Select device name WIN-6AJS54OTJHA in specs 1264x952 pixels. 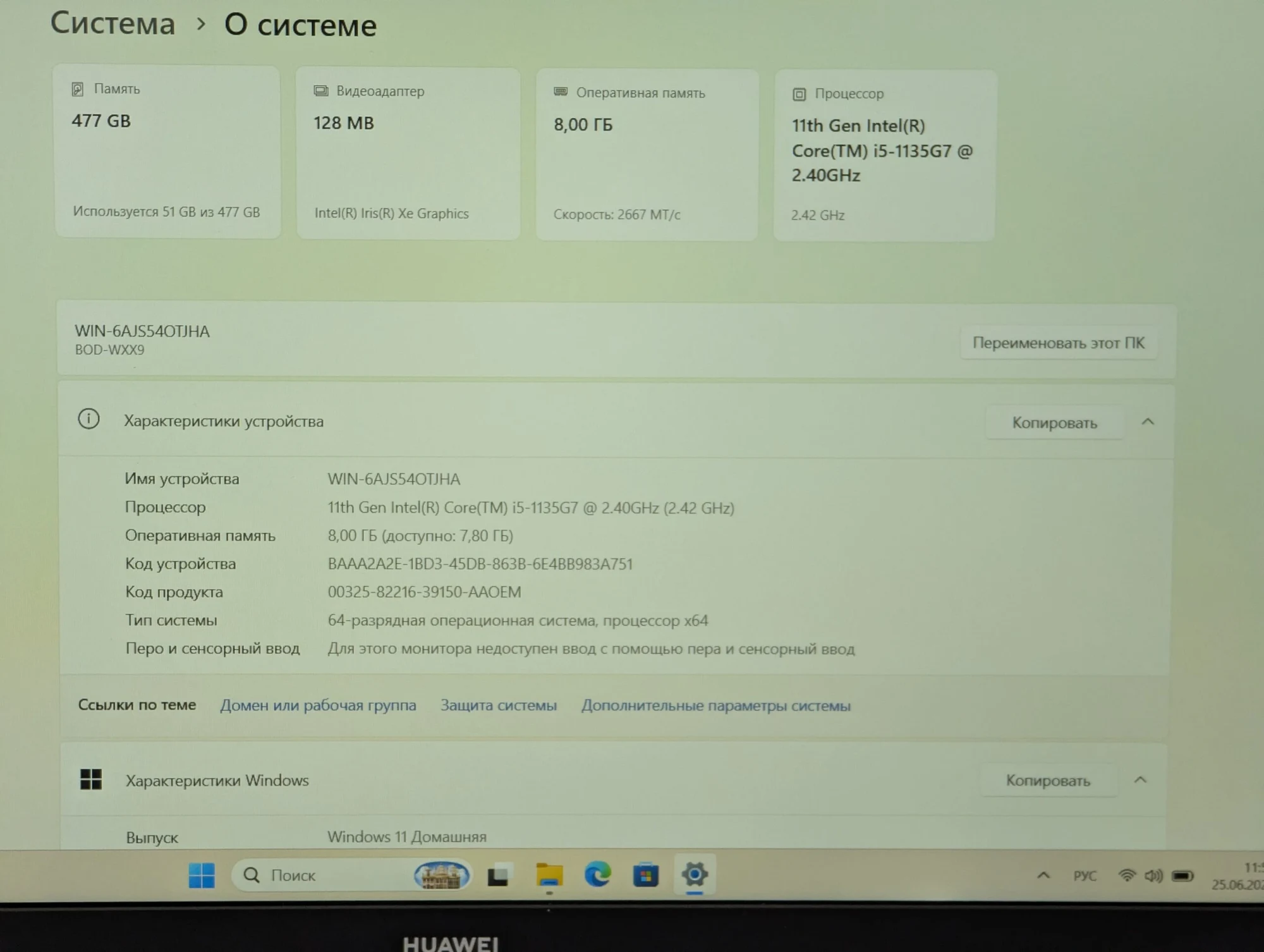394,479
